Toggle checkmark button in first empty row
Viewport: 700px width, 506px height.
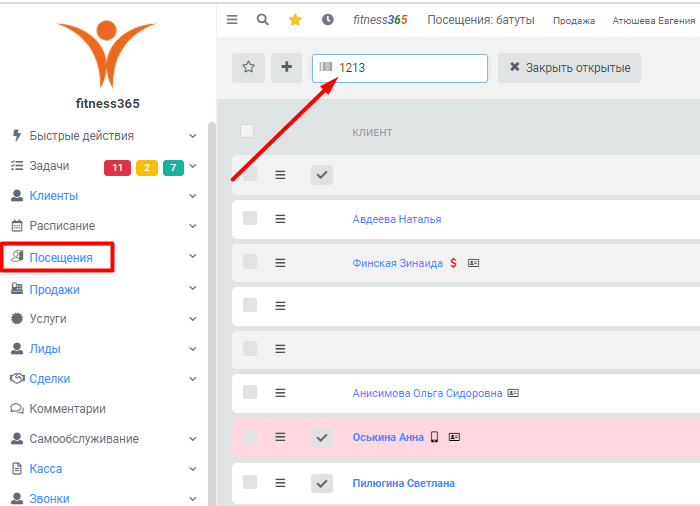(322, 175)
